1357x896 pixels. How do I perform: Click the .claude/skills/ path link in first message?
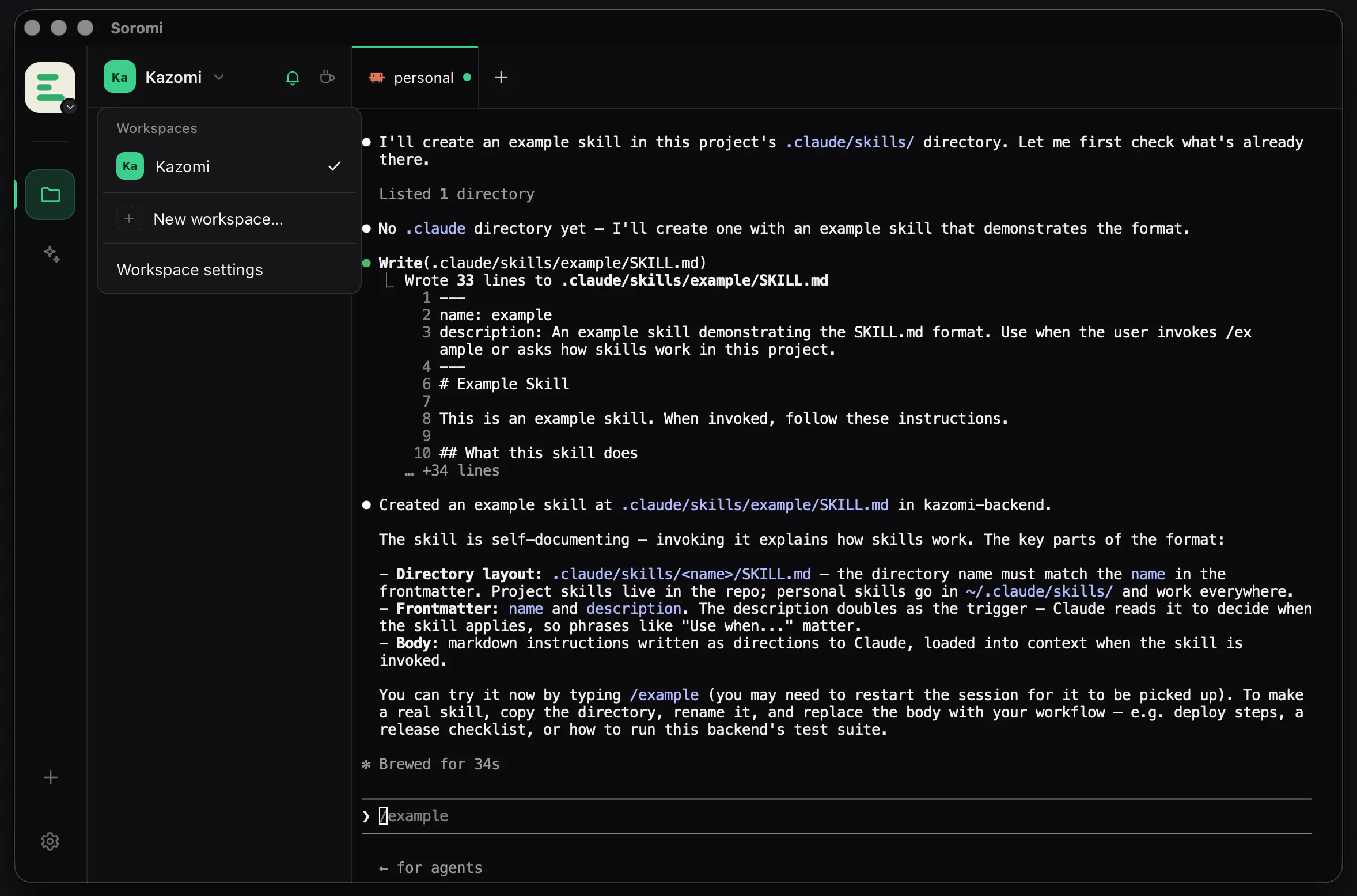click(850, 142)
